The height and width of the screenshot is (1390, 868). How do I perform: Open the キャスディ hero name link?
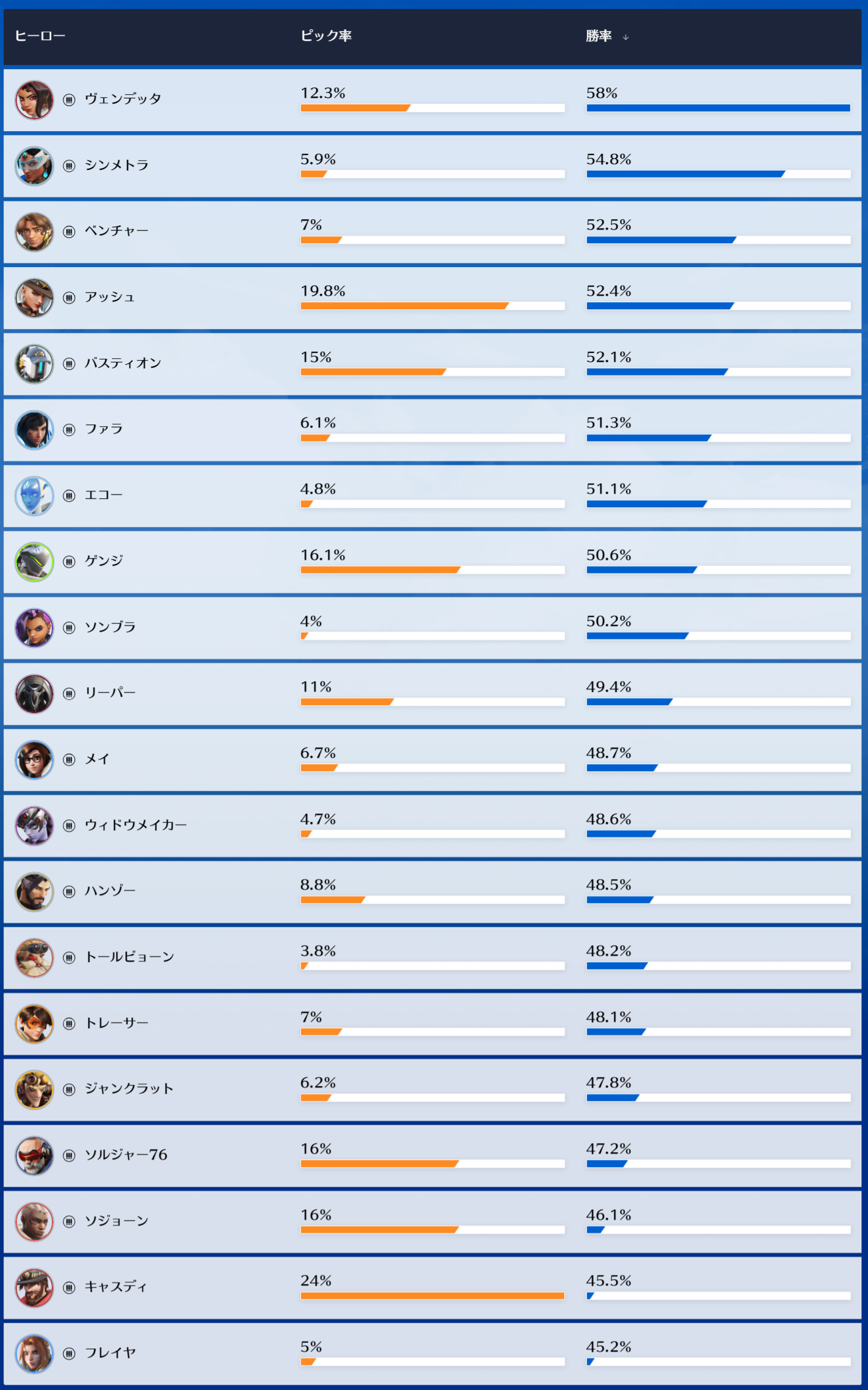point(116,1287)
